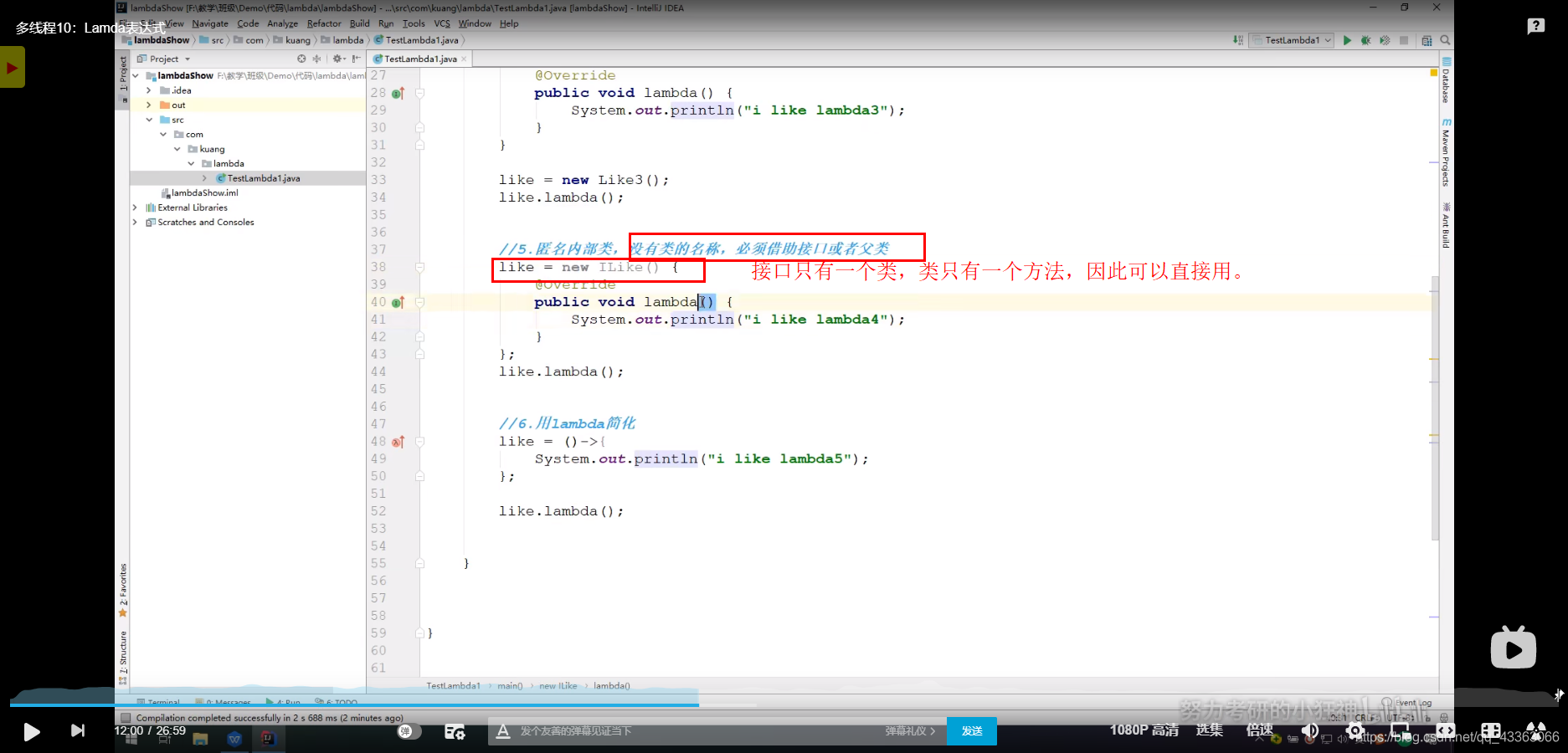
Task: Collapse the lambdaShow root node
Action: pyautogui.click(x=136, y=75)
